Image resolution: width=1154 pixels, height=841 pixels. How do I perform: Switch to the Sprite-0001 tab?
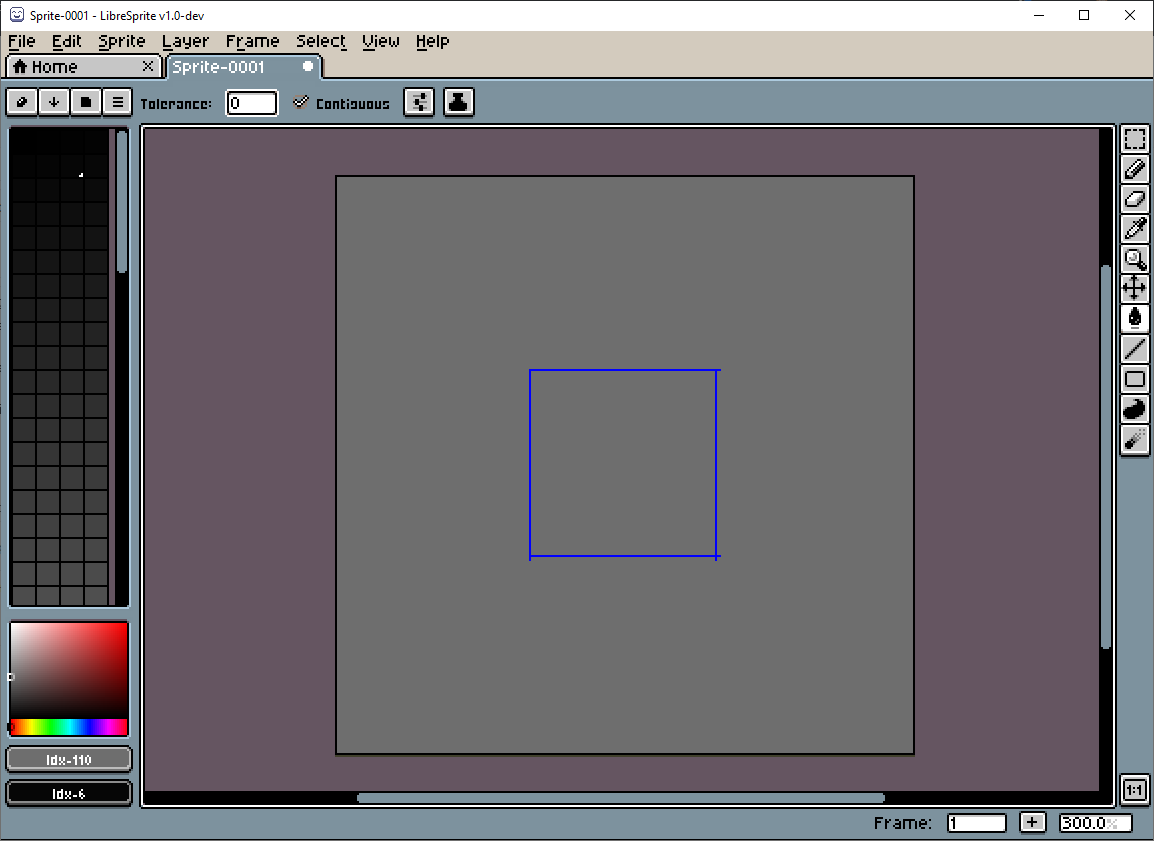244,66
